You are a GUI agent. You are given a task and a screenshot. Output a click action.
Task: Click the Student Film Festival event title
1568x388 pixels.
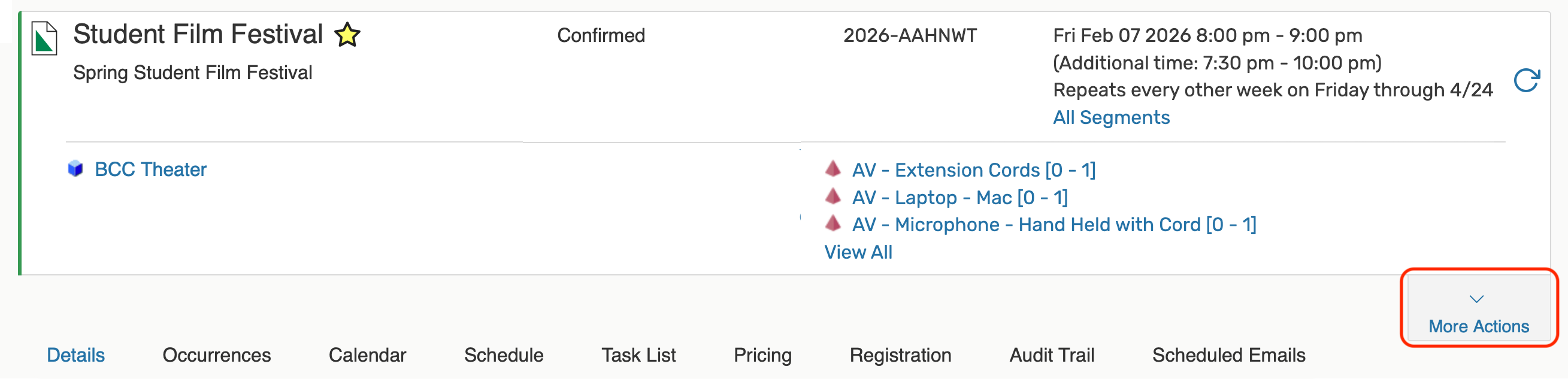point(198,34)
